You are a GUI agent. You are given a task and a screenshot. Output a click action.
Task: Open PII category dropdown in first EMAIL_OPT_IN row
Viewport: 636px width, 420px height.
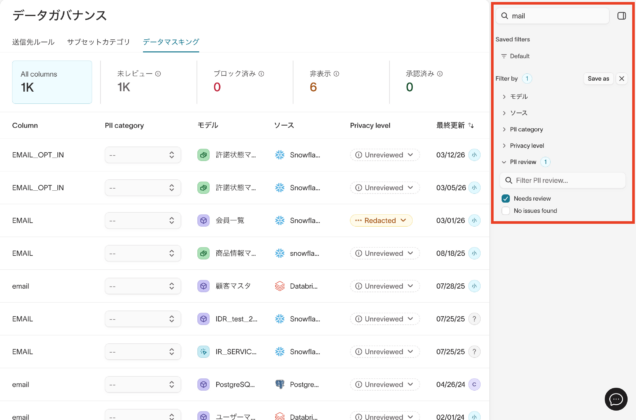[142, 155]
